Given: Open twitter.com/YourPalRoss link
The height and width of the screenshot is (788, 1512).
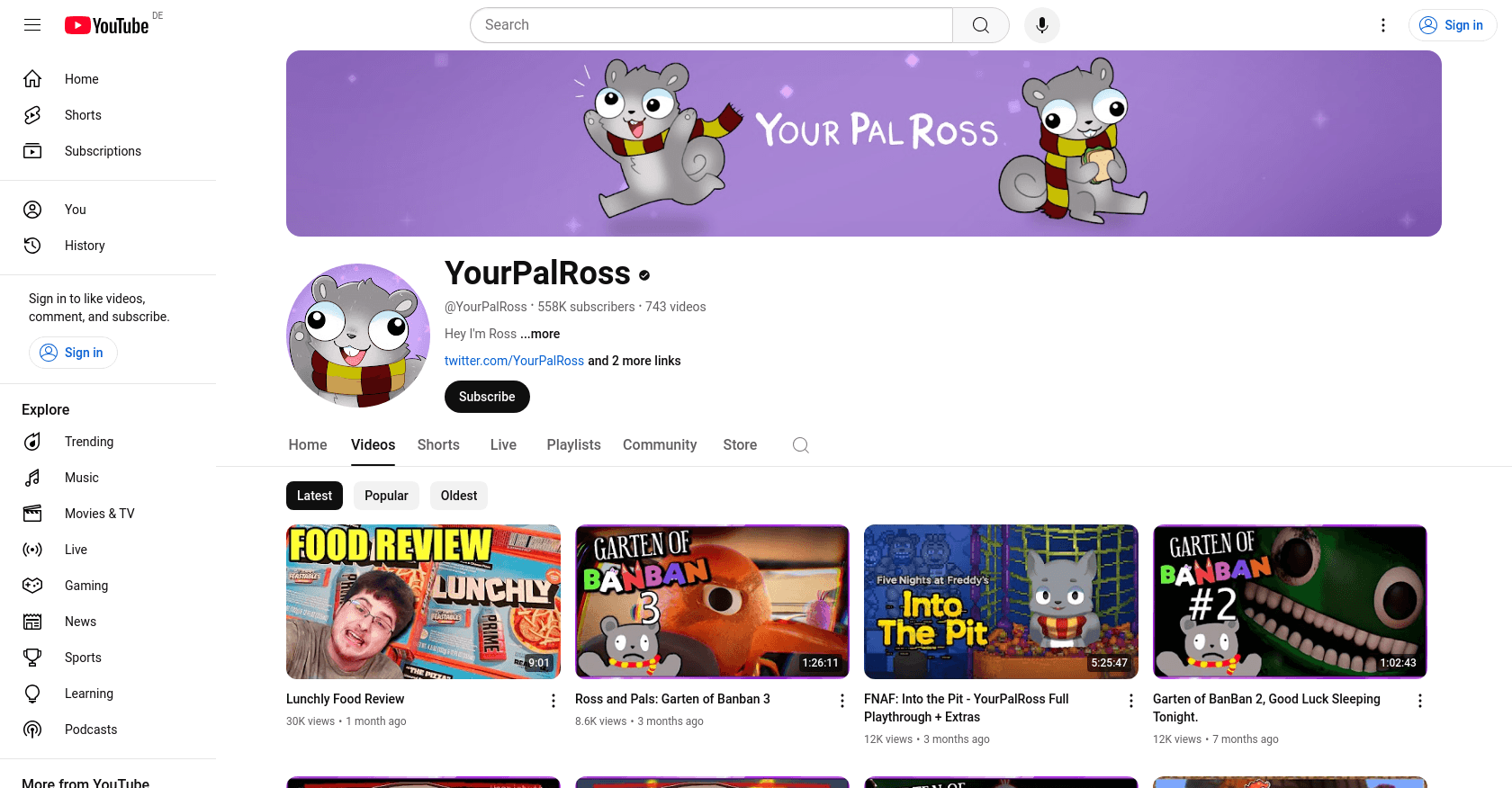Looking at the screenshot, I should point(514,361).
